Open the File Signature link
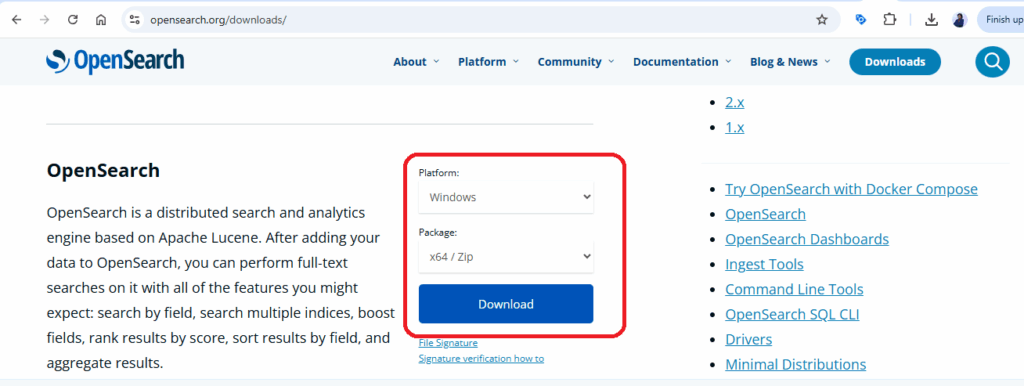The height and width of the screenshot is (386, 1024). (448, 343)
